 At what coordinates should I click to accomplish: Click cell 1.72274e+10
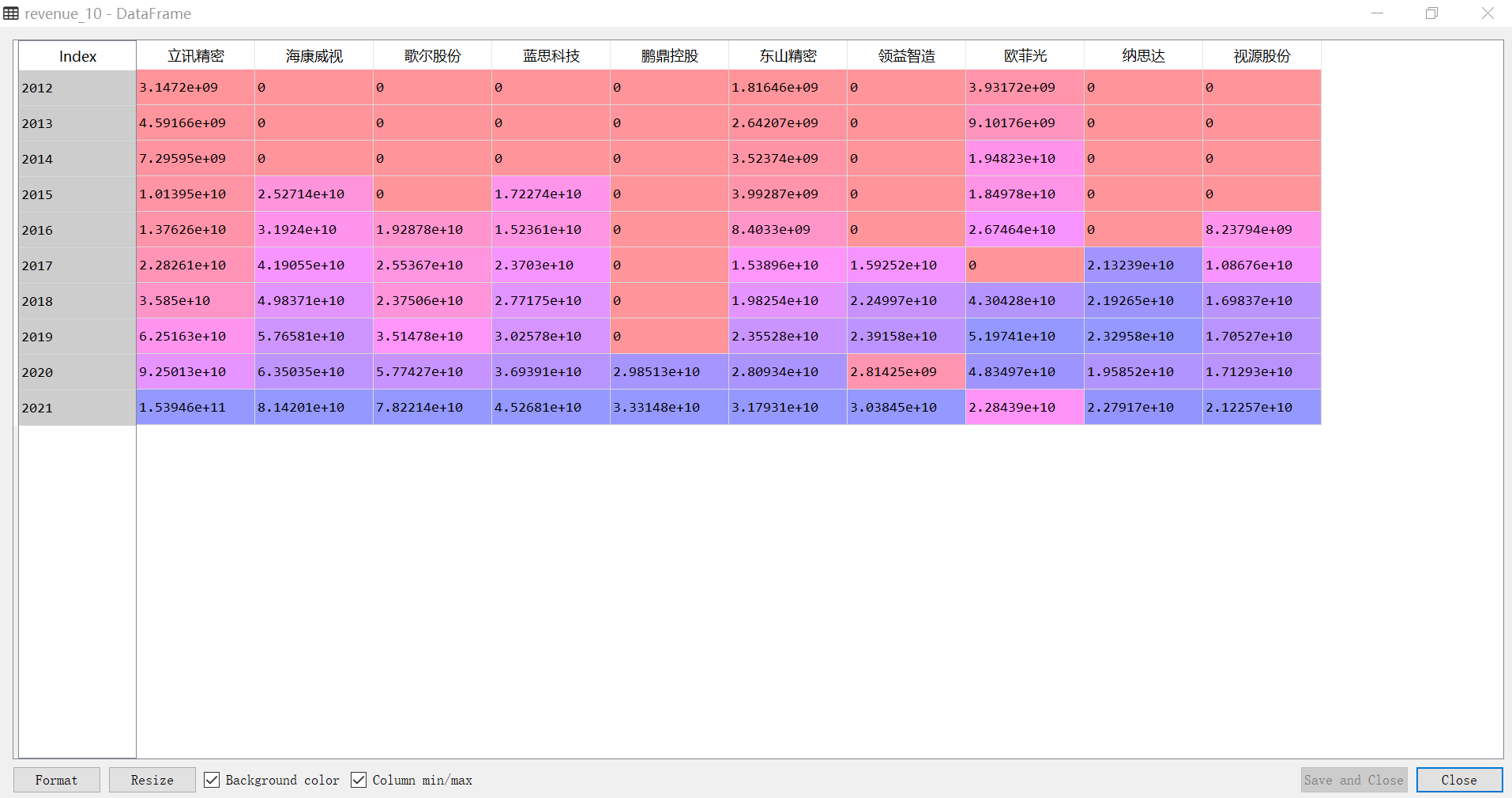point(551,194)
